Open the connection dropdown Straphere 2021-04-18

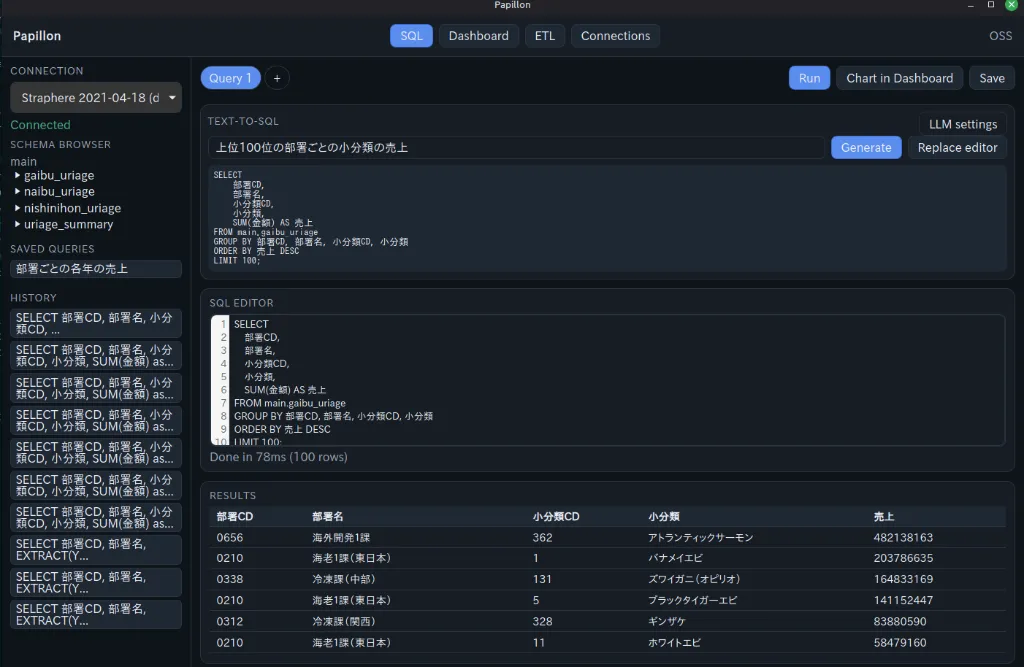[x=96, y=97]
